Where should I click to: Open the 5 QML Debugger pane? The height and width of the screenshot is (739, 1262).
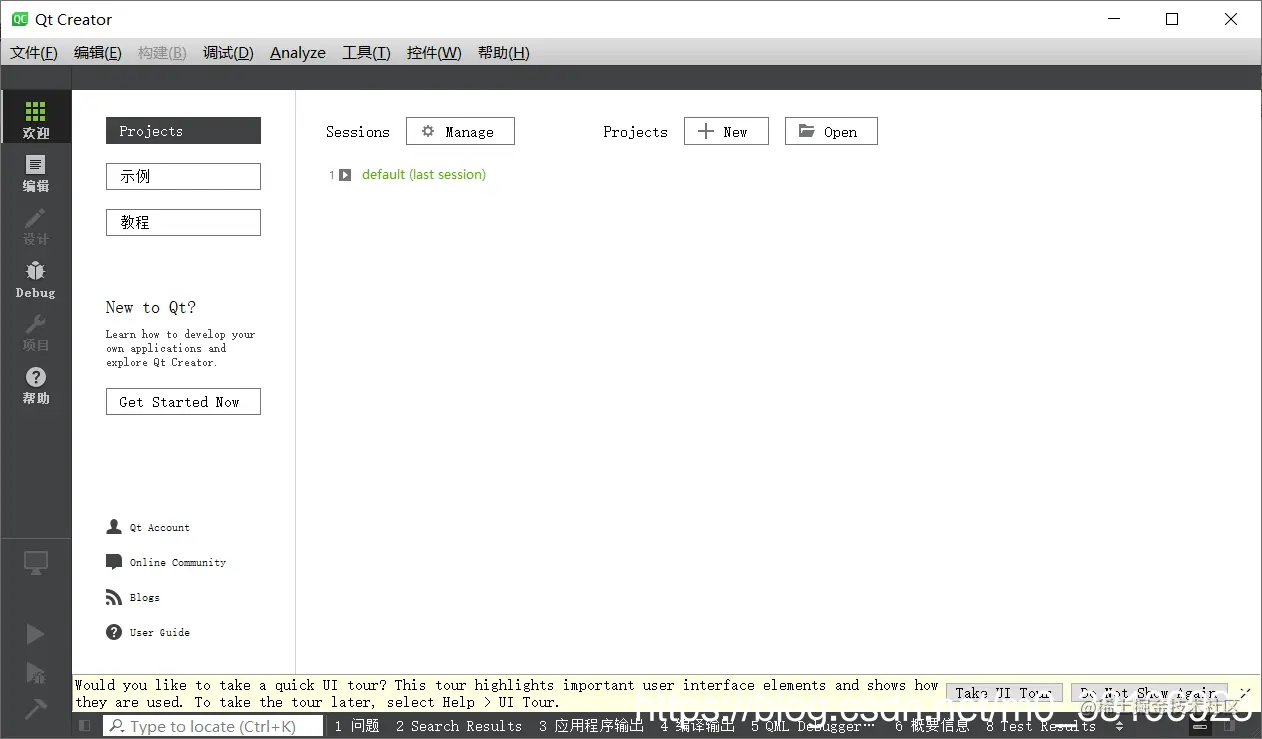pos(813,726)
